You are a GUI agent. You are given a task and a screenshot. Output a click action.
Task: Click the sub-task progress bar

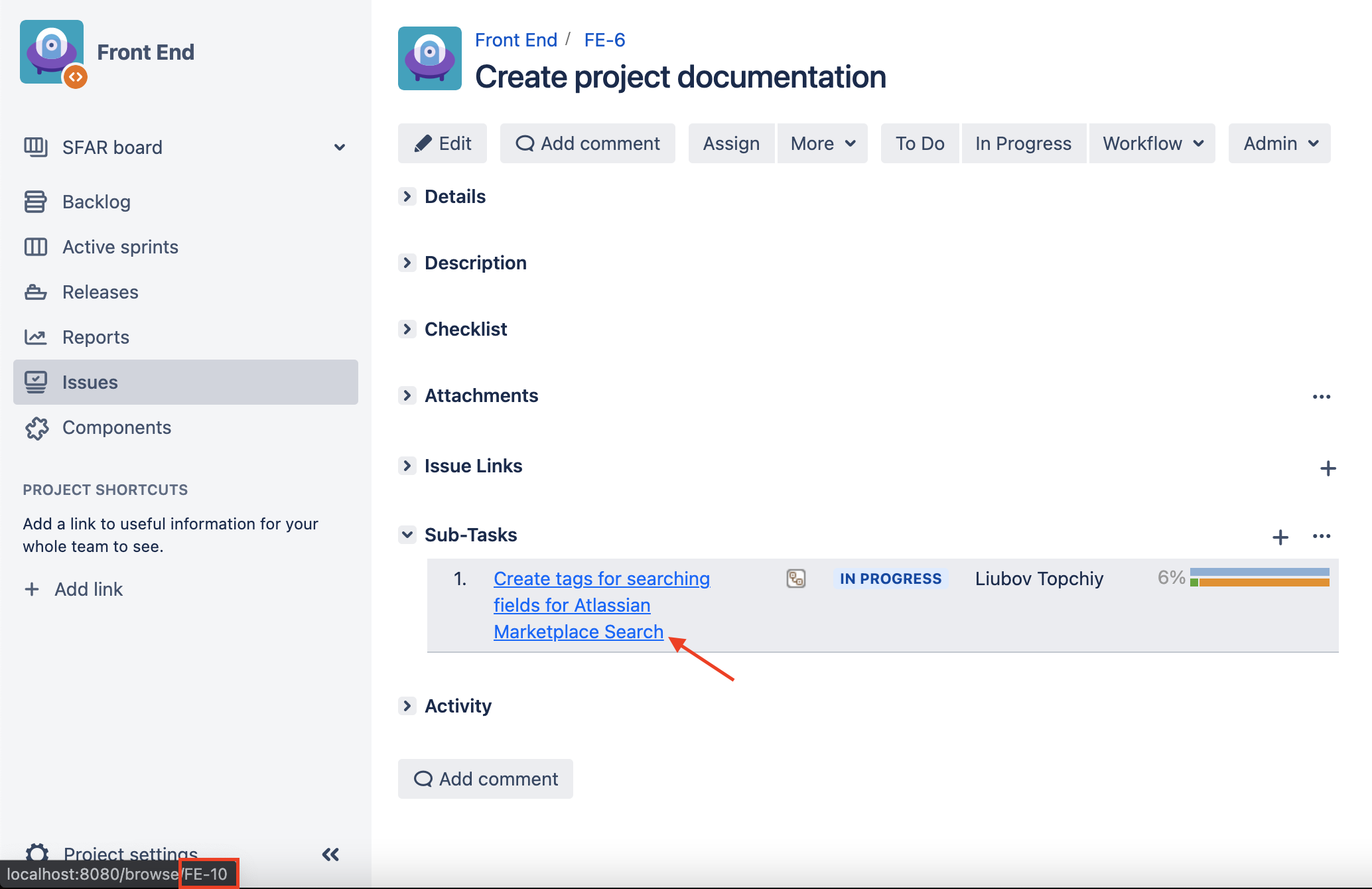[x=1259, y=577]
